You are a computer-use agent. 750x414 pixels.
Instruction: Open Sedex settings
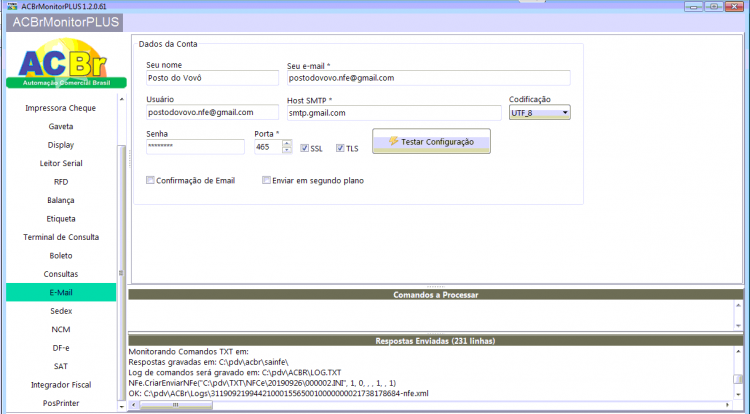tap(61, 311)
